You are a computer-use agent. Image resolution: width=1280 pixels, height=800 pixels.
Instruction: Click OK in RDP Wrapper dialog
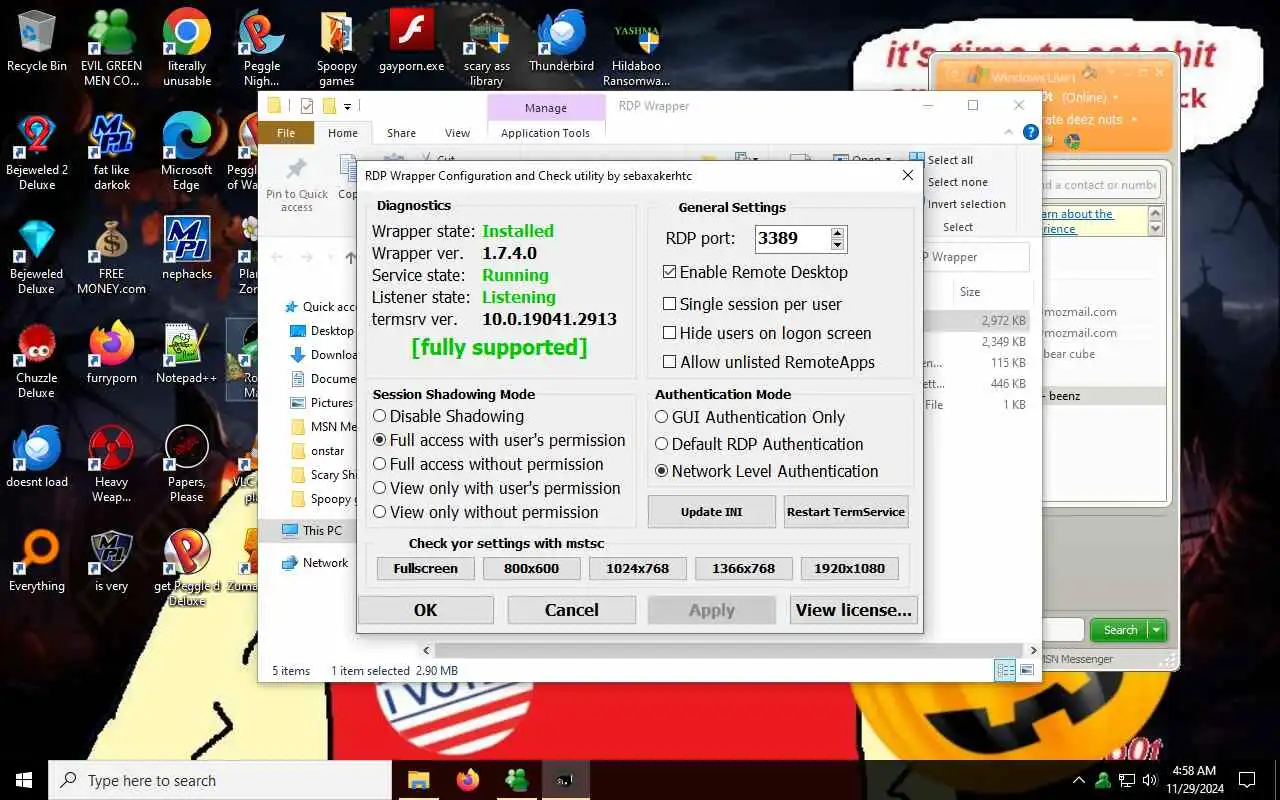pos(426,610)
